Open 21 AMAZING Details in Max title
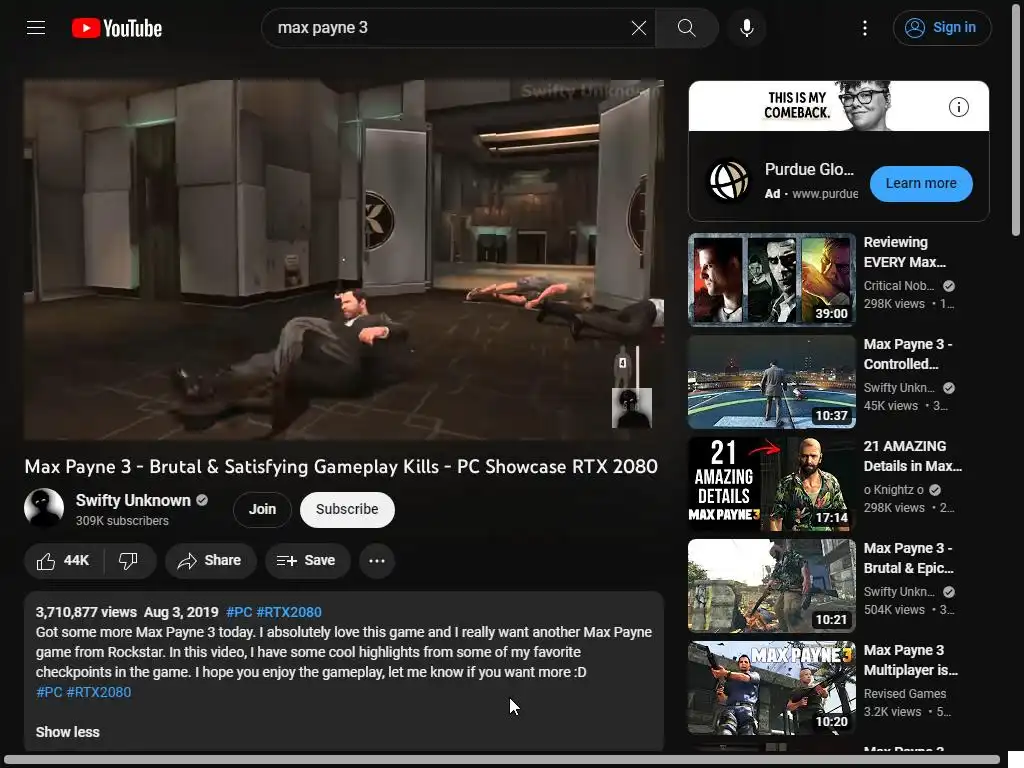The width and height of the screenshot is (1024, 768). [912, 456]
